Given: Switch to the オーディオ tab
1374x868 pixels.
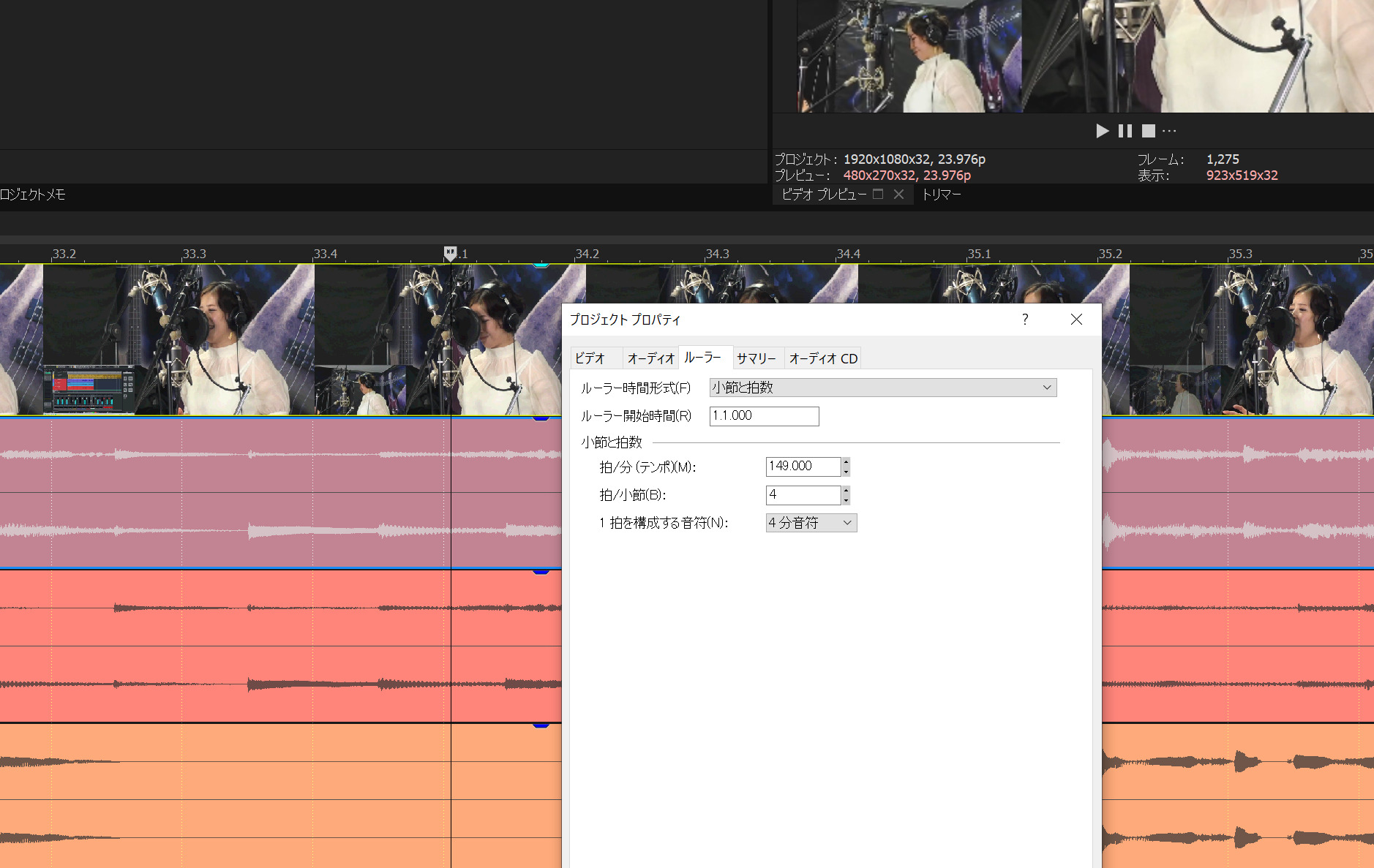Looking at the screenshot, I should point(650,358).
